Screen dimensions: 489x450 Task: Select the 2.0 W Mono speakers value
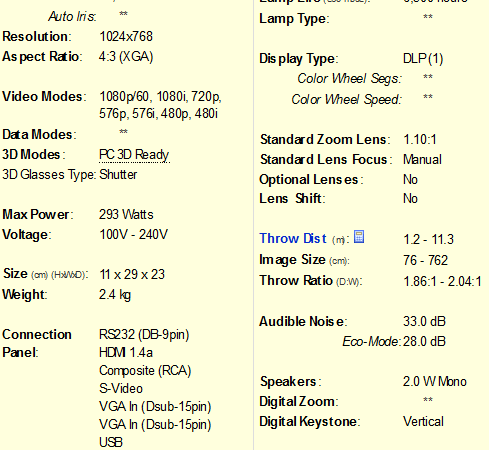click(435, 381)
